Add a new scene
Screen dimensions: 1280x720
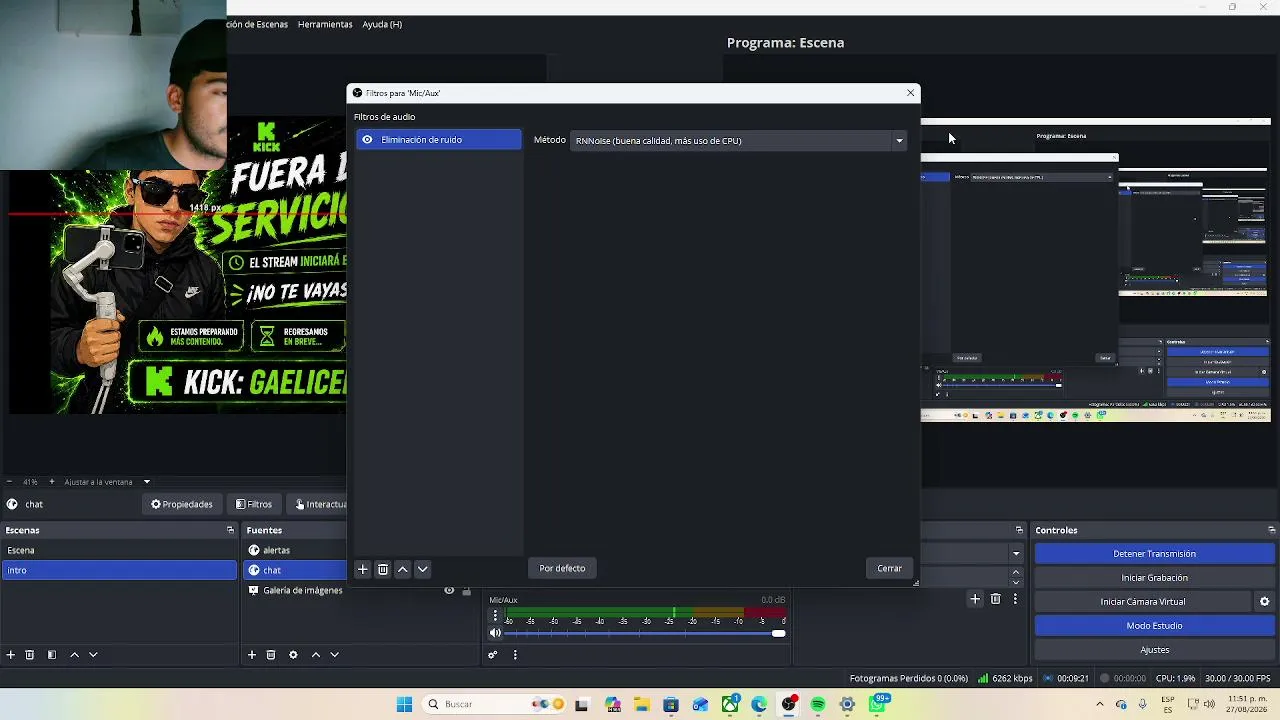point(11,655)
